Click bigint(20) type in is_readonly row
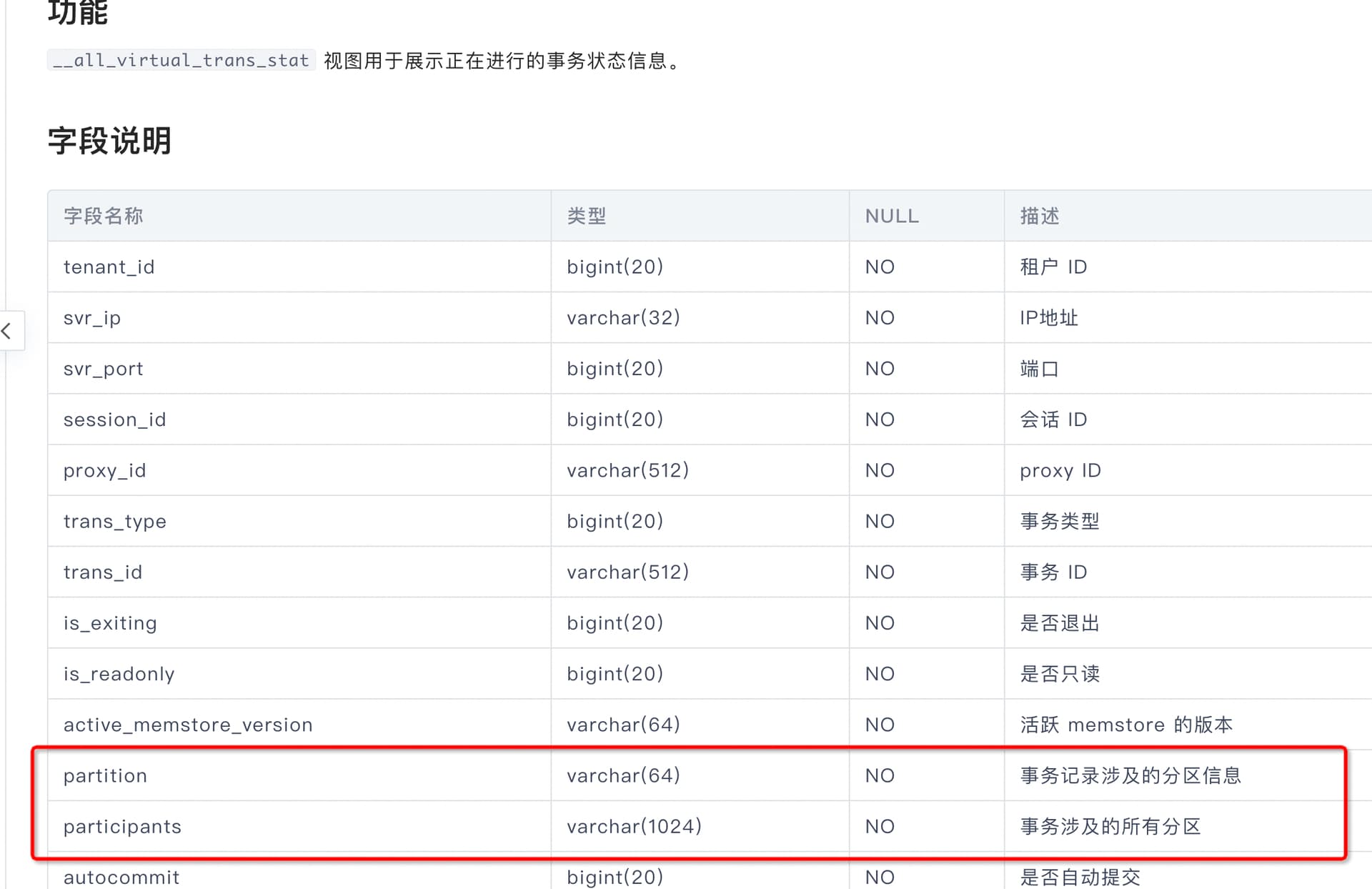 click(x=615, y=673)
